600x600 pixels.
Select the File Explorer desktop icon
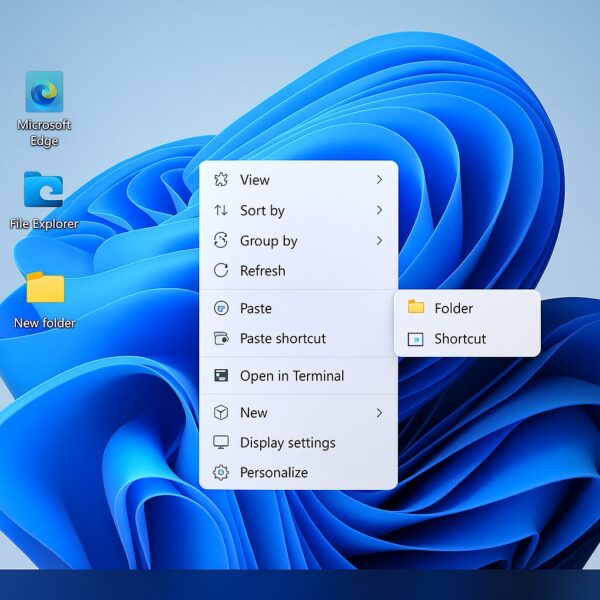[x=44, y=201]
